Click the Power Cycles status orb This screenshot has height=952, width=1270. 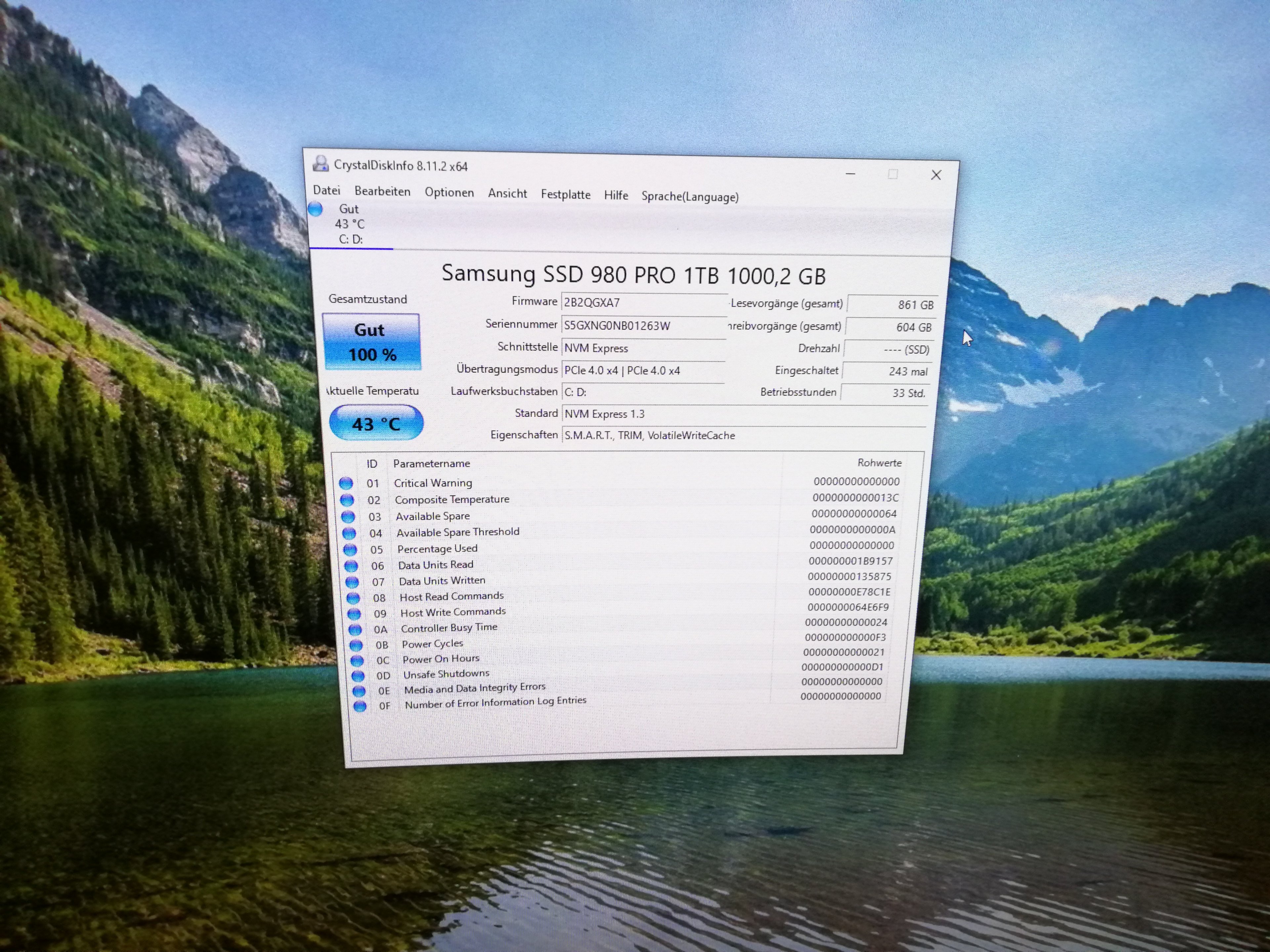[356, 645]
